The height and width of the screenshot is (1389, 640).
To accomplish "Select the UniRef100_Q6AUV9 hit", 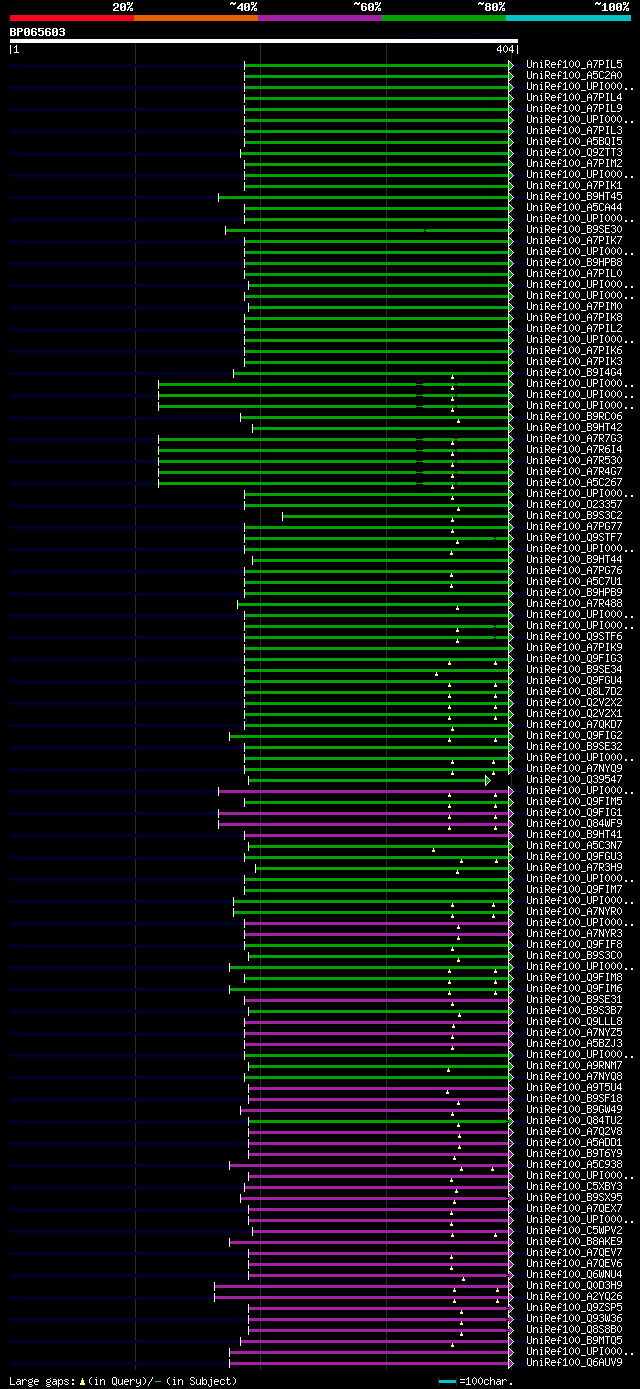I will [x=574, y=1362].
